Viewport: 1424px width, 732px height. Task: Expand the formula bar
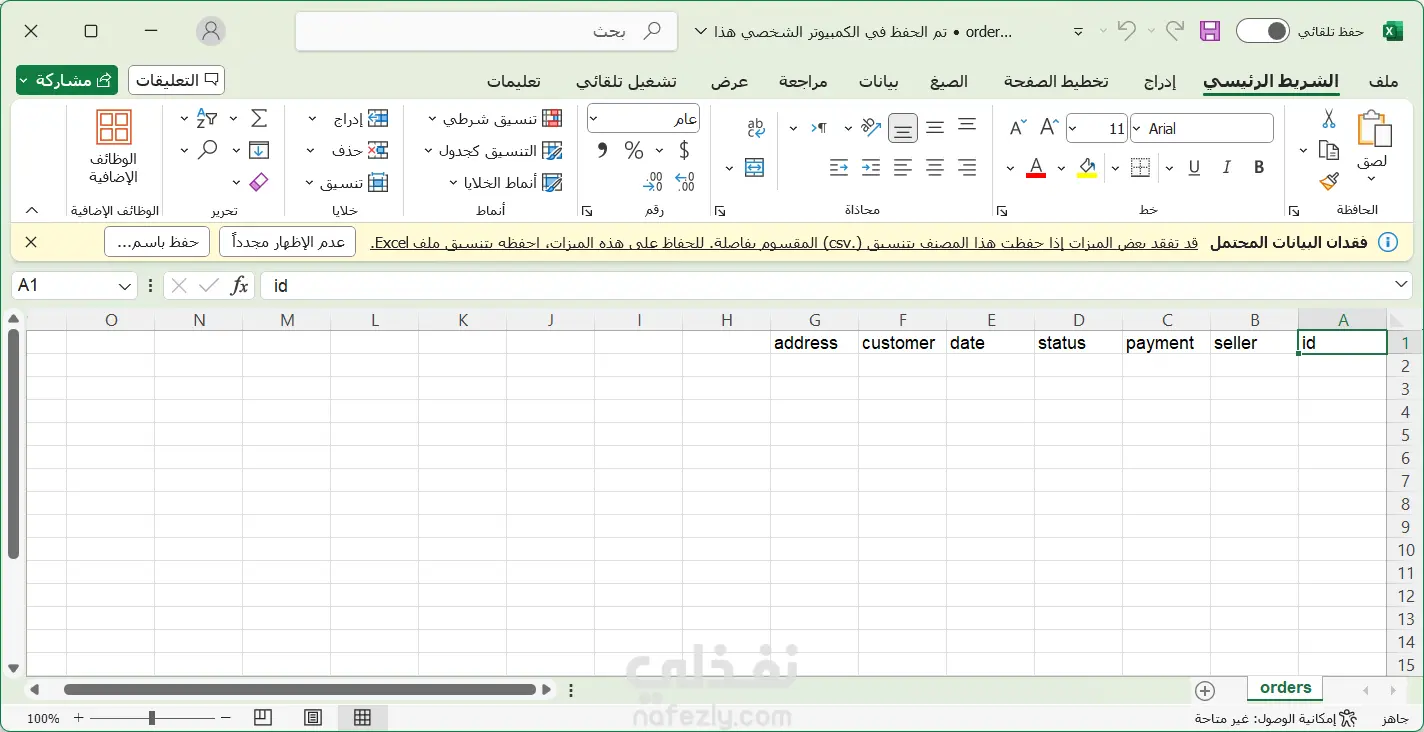1402,285
